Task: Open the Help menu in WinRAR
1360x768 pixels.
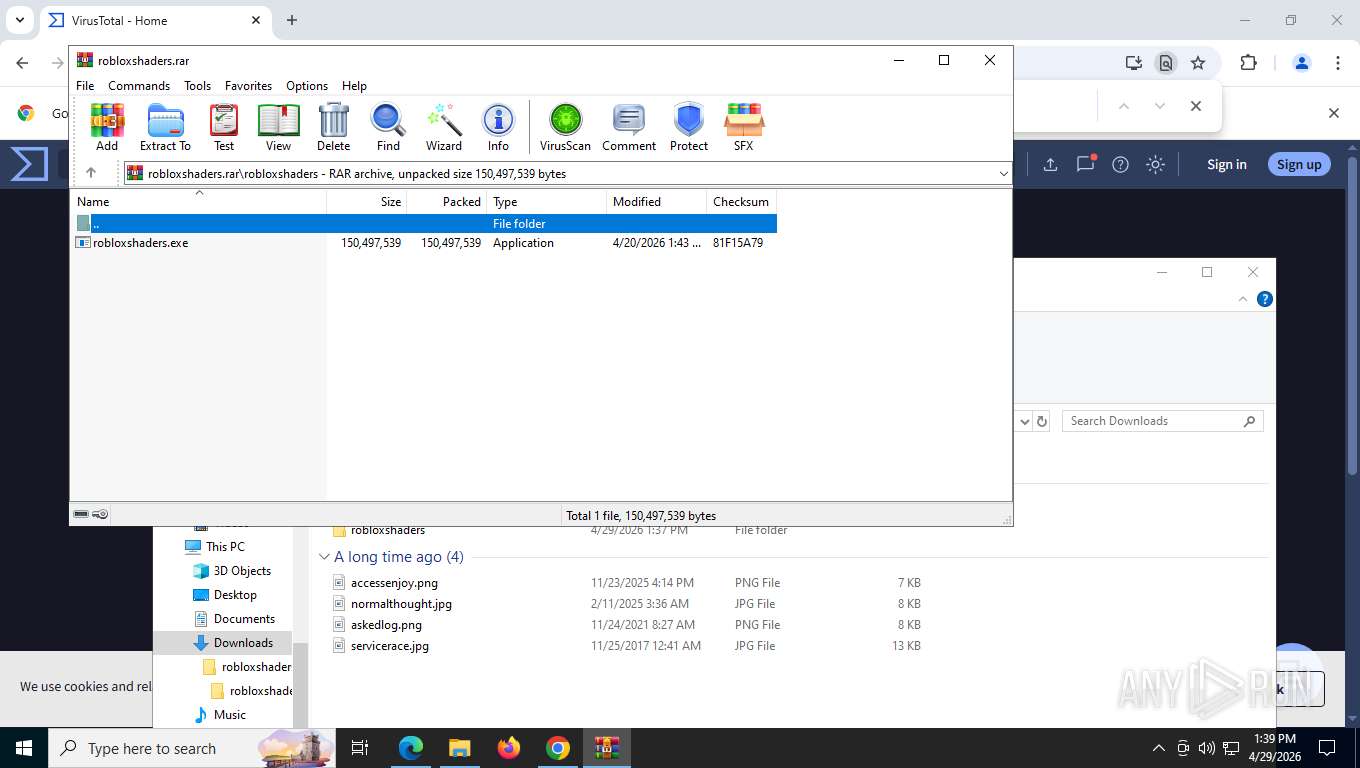Action: 354,86
